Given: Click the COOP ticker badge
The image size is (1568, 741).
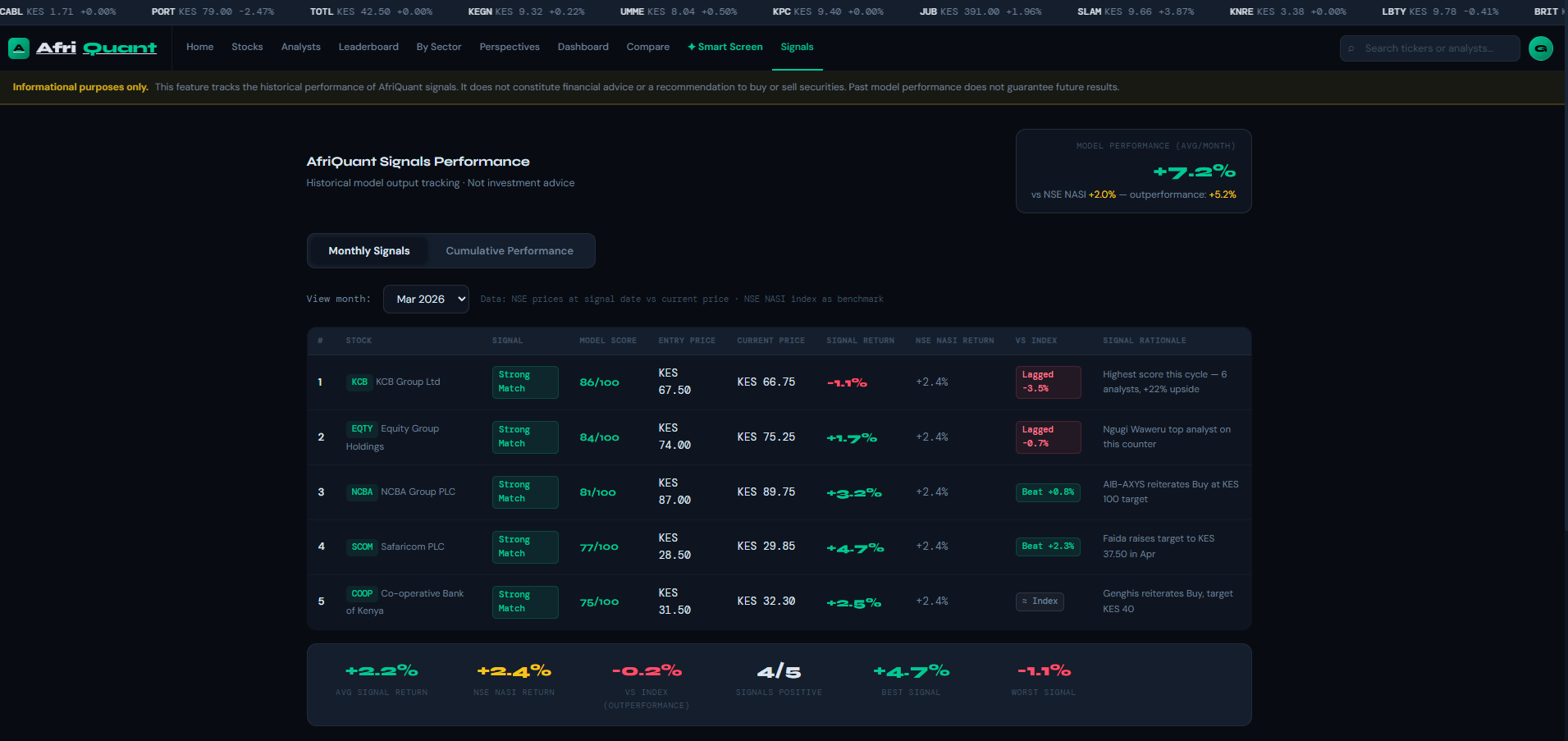Looking at the screenshot, I should [x=362, y=593].
